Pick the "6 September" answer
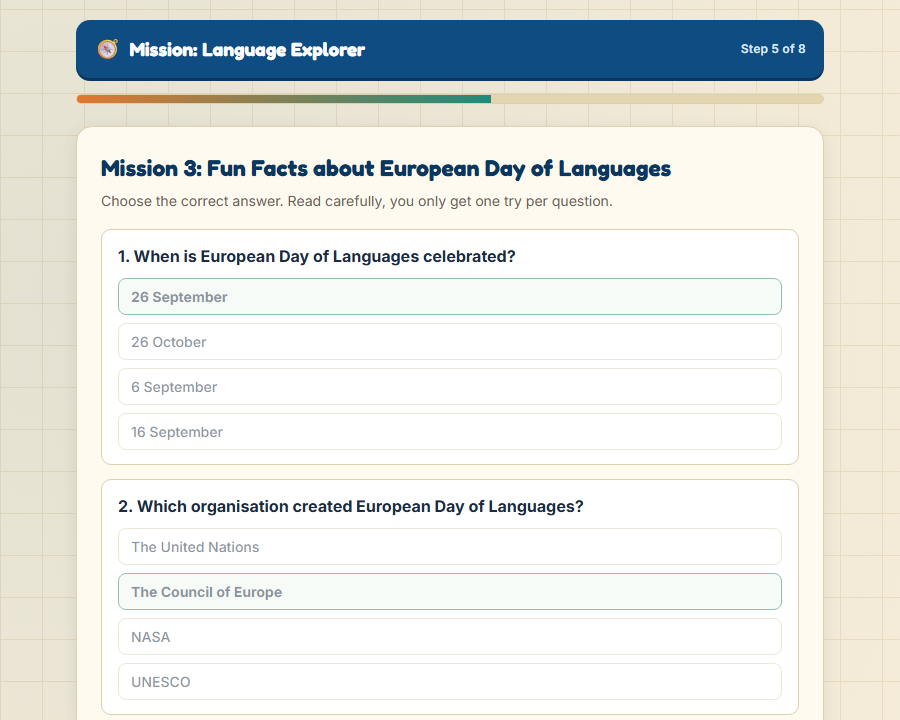The image size is (900, 720). (x=449, y=387)
